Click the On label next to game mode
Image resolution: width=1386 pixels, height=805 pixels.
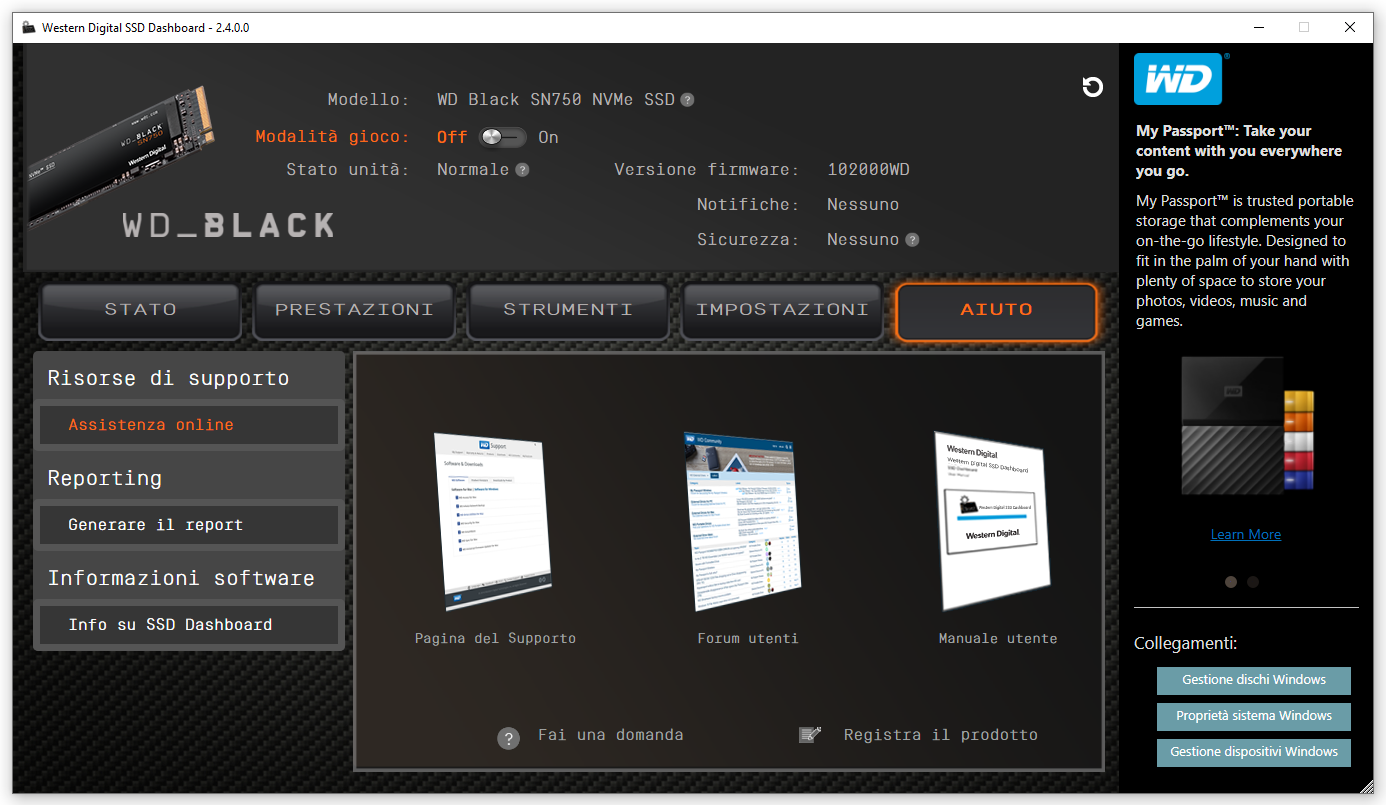pos(548,138)
